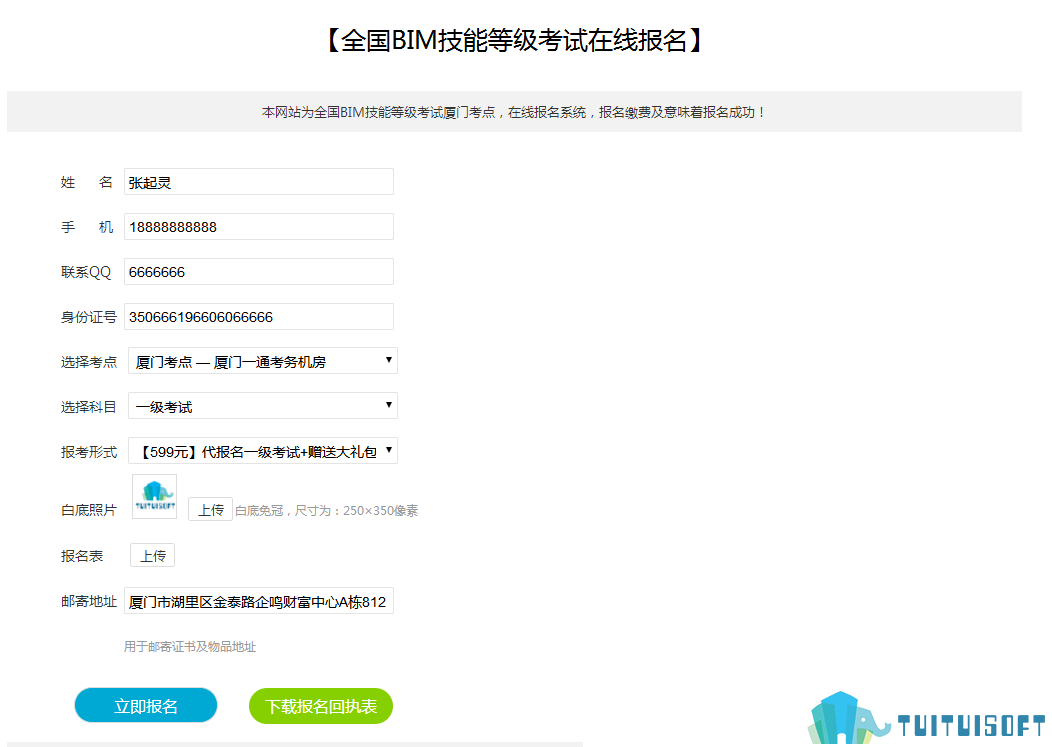The image size is (1052, 747).
Task: Open the 选择考点 exam site dropdown
Action: [x=262, y=361]
